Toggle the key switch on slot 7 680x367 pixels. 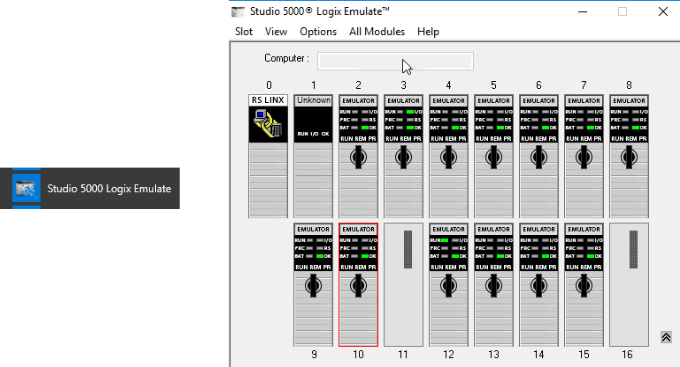pos(584,157)
